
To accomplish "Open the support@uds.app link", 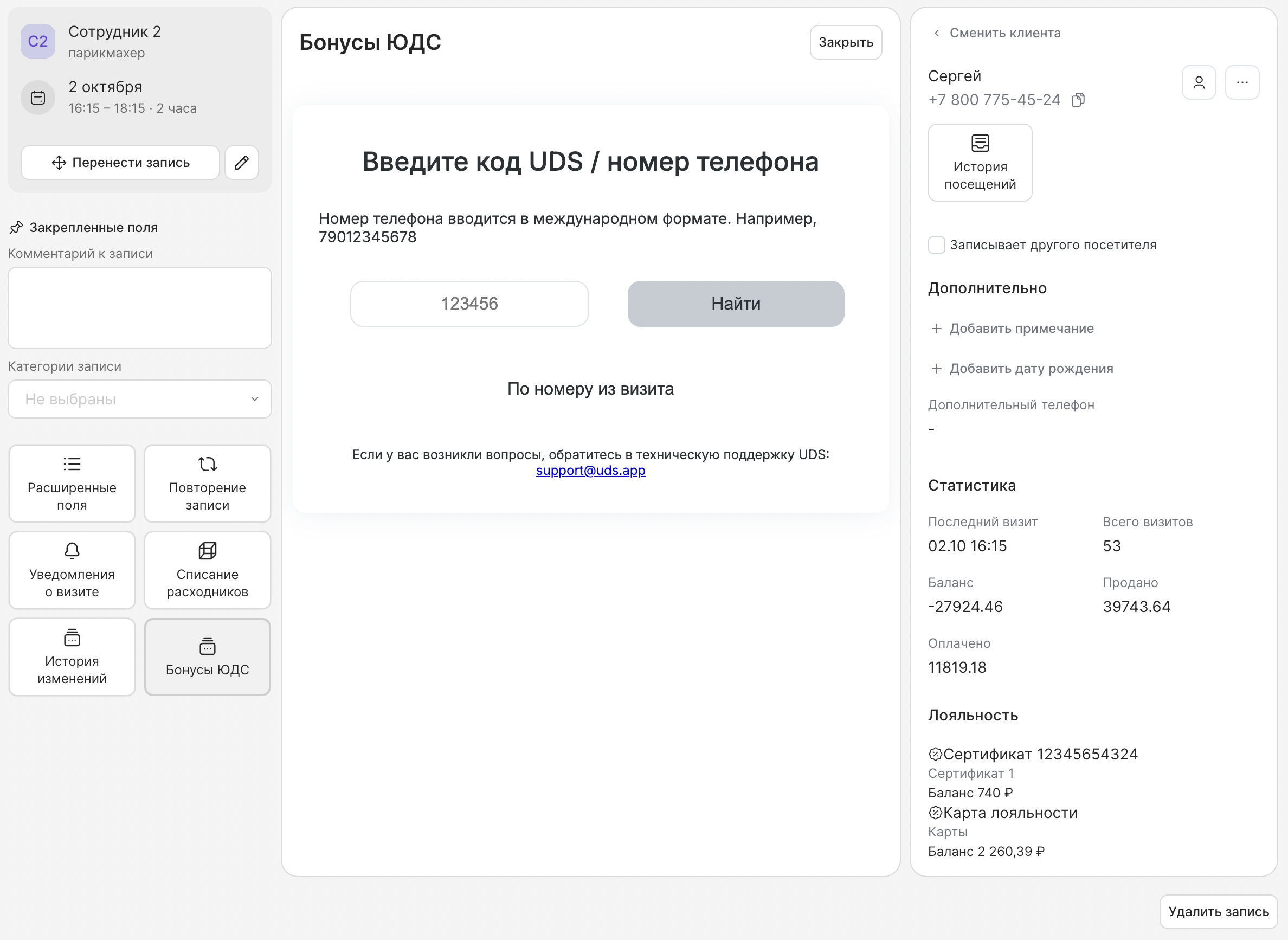I will [590, 471].
